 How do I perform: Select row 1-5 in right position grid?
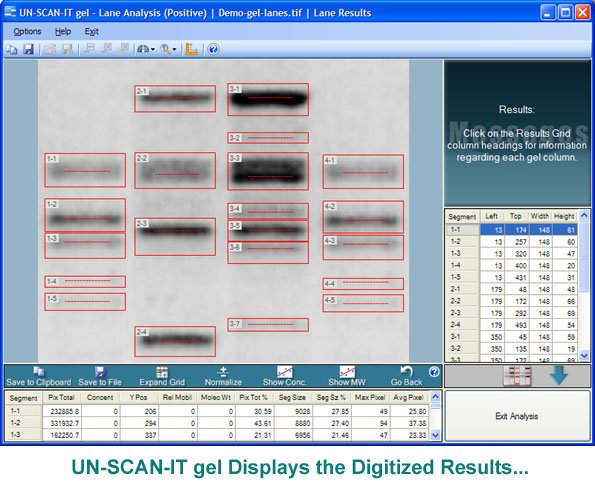click(512, 277)
